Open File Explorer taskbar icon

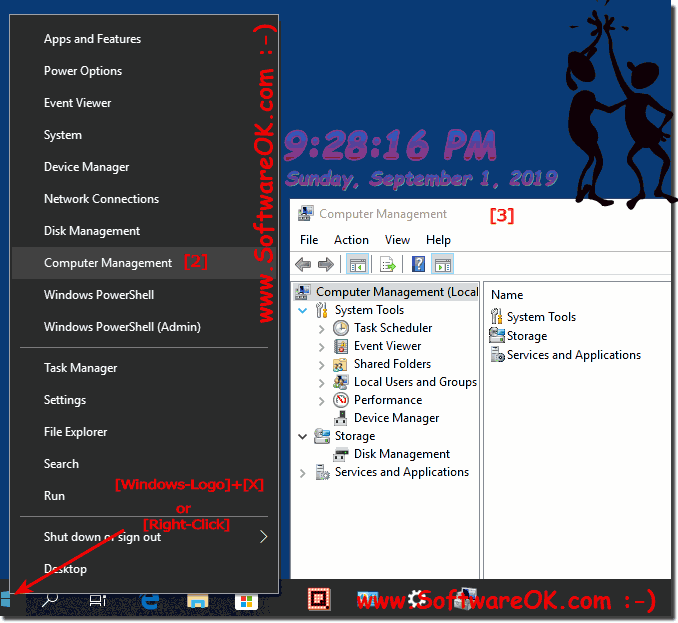pos(198,601)
